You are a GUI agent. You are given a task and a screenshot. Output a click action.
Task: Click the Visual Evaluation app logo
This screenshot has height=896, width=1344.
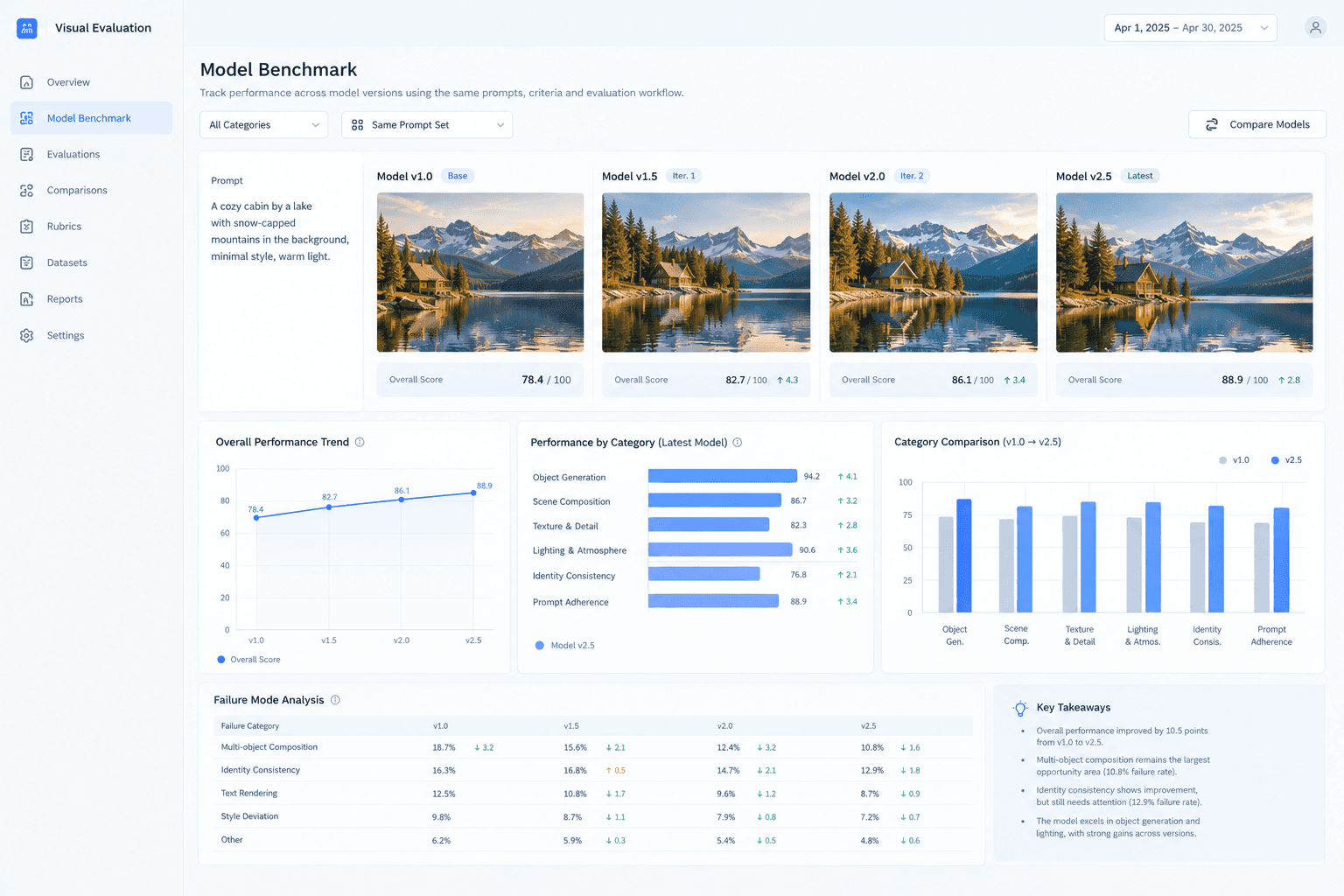(x=27, y=28)
